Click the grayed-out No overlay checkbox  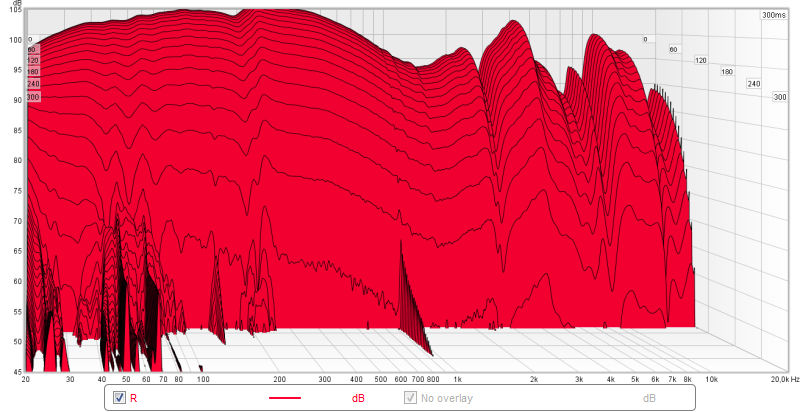click(x=411, y=398)
